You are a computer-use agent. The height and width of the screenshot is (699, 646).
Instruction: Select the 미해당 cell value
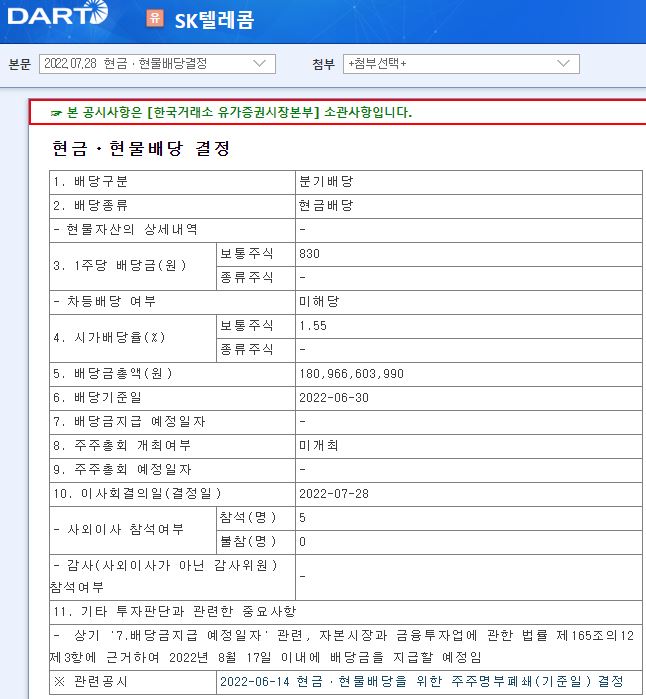tap(319, 302)
